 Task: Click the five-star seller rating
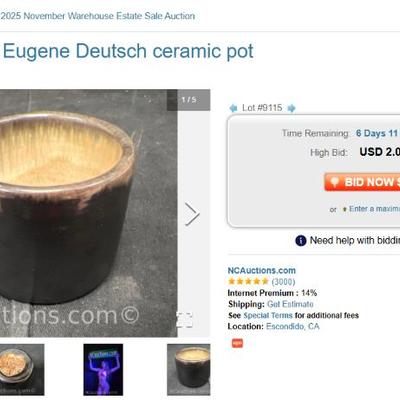(x=248, y=281)
